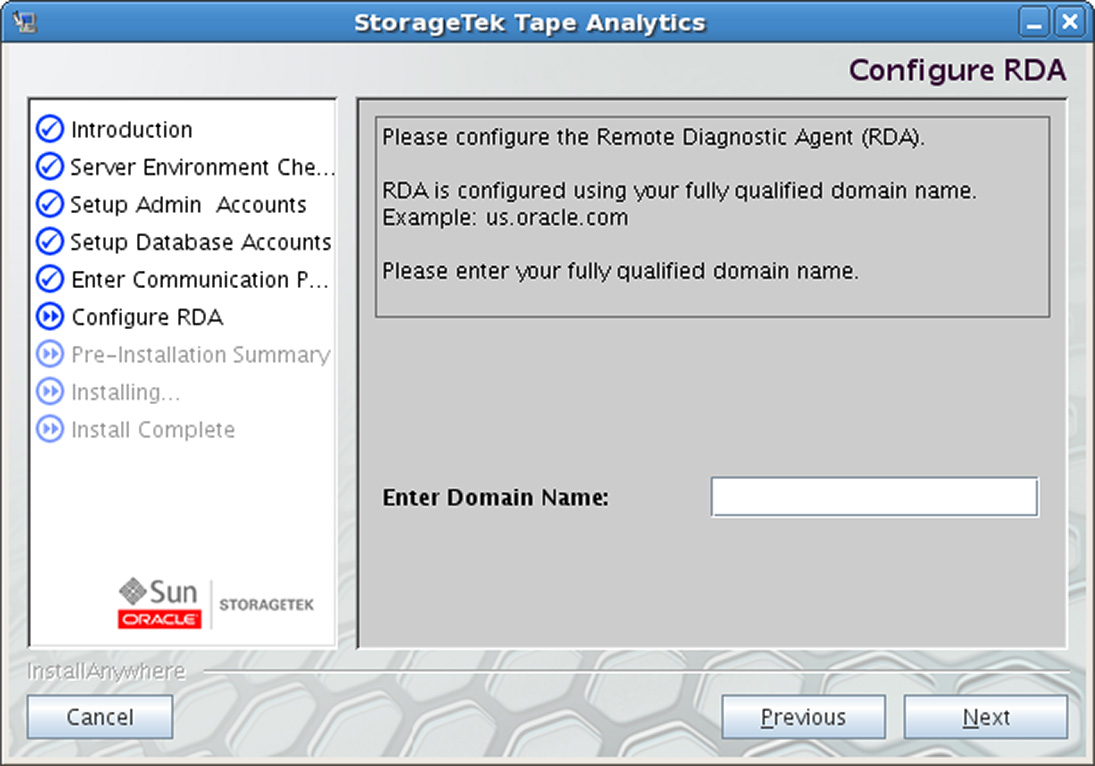Click the Remote Diagnostic Agent instruction line
Screen dimensions: 1095x766
tap(654, 138)
